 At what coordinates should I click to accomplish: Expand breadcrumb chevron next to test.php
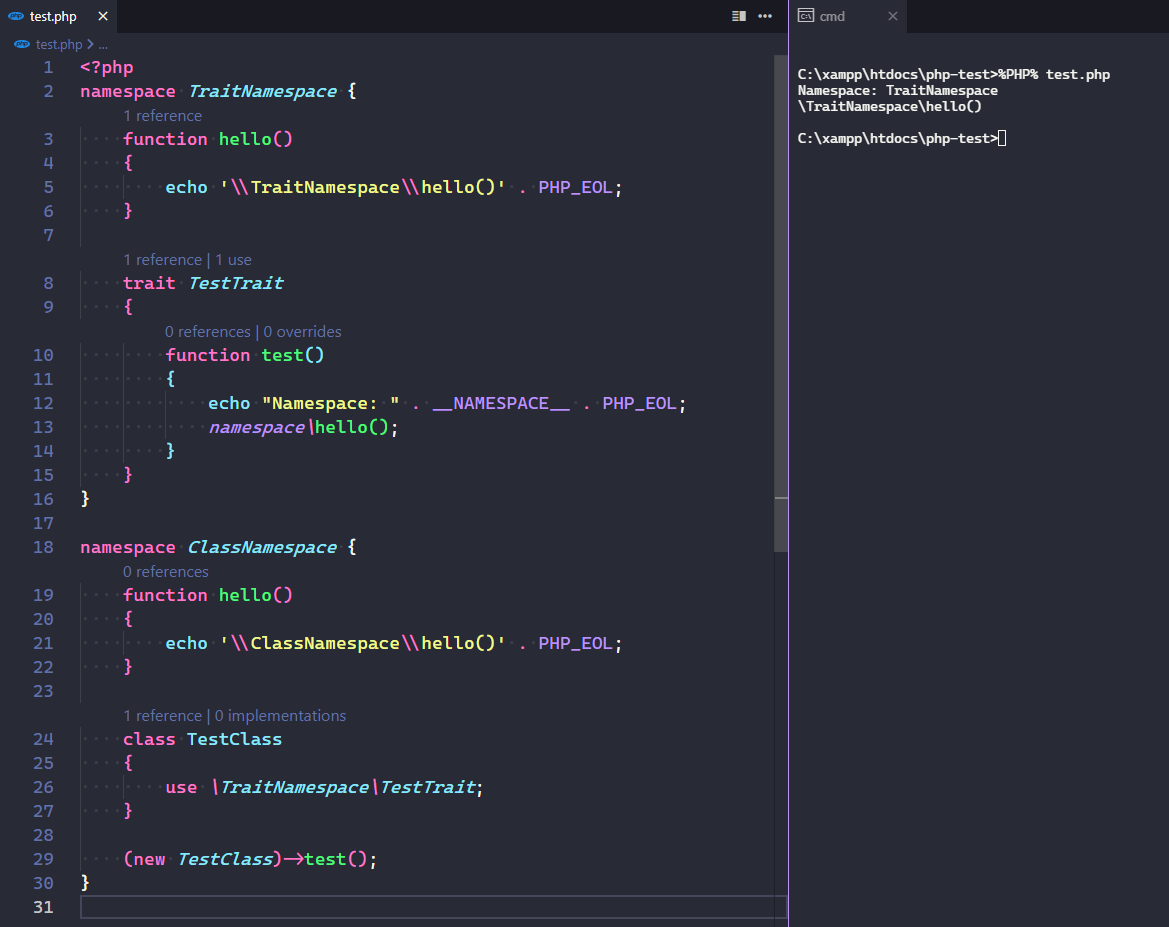click(91, 44)
